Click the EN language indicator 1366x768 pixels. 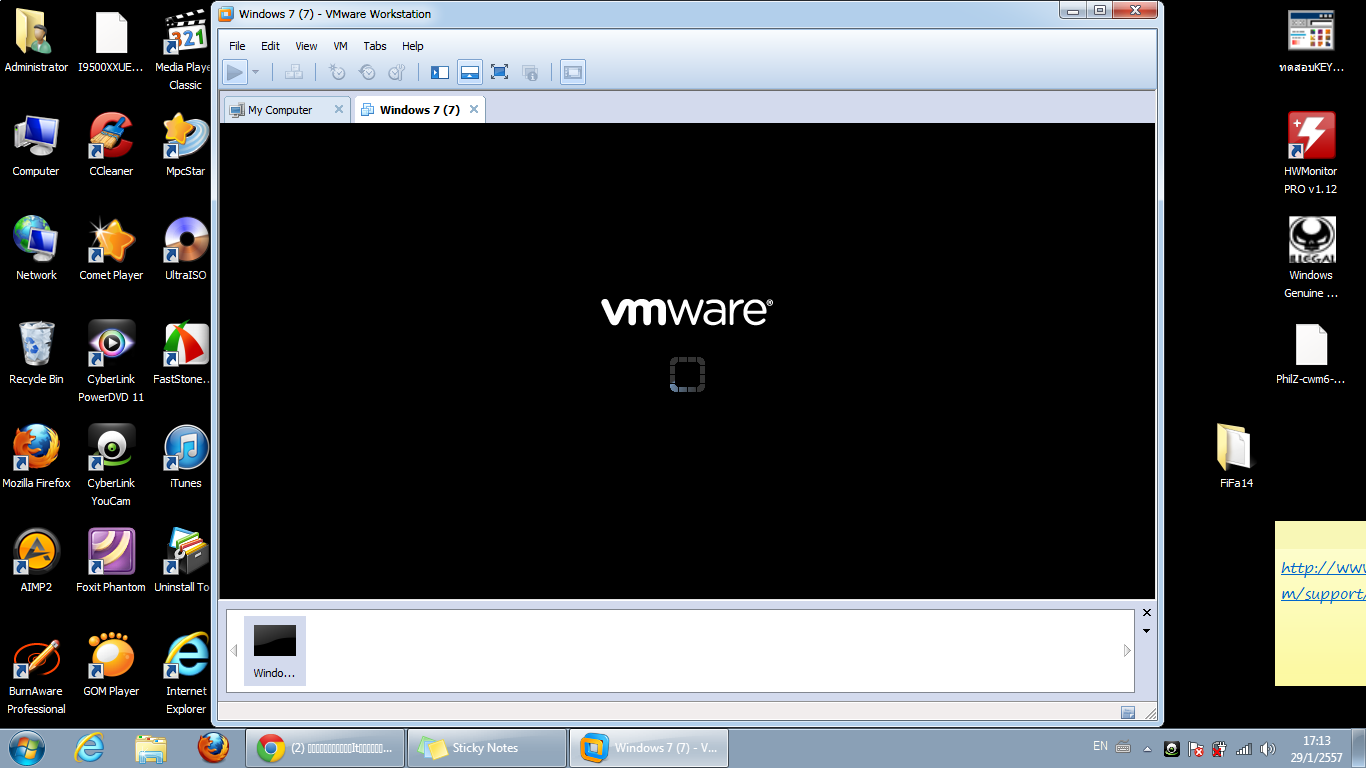(x=1100, y=746)
